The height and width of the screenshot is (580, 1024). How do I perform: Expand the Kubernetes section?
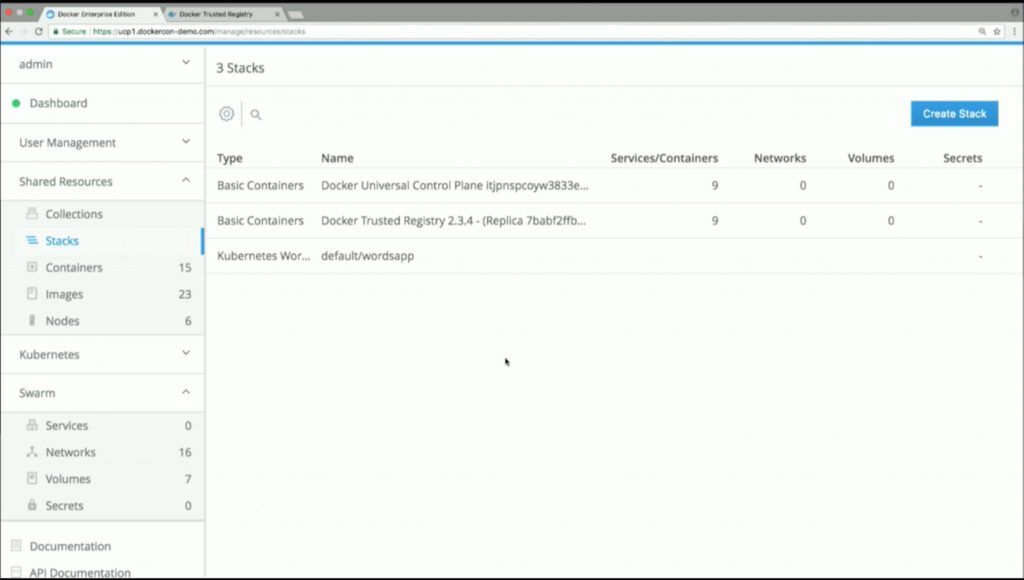pyautogui.click(x=186, y=353)
